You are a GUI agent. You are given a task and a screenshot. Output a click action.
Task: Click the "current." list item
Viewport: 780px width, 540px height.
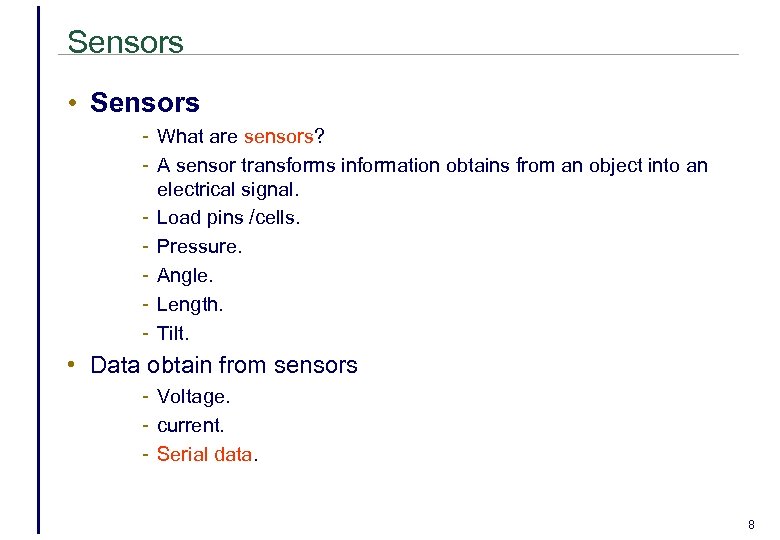coord(190,425)
